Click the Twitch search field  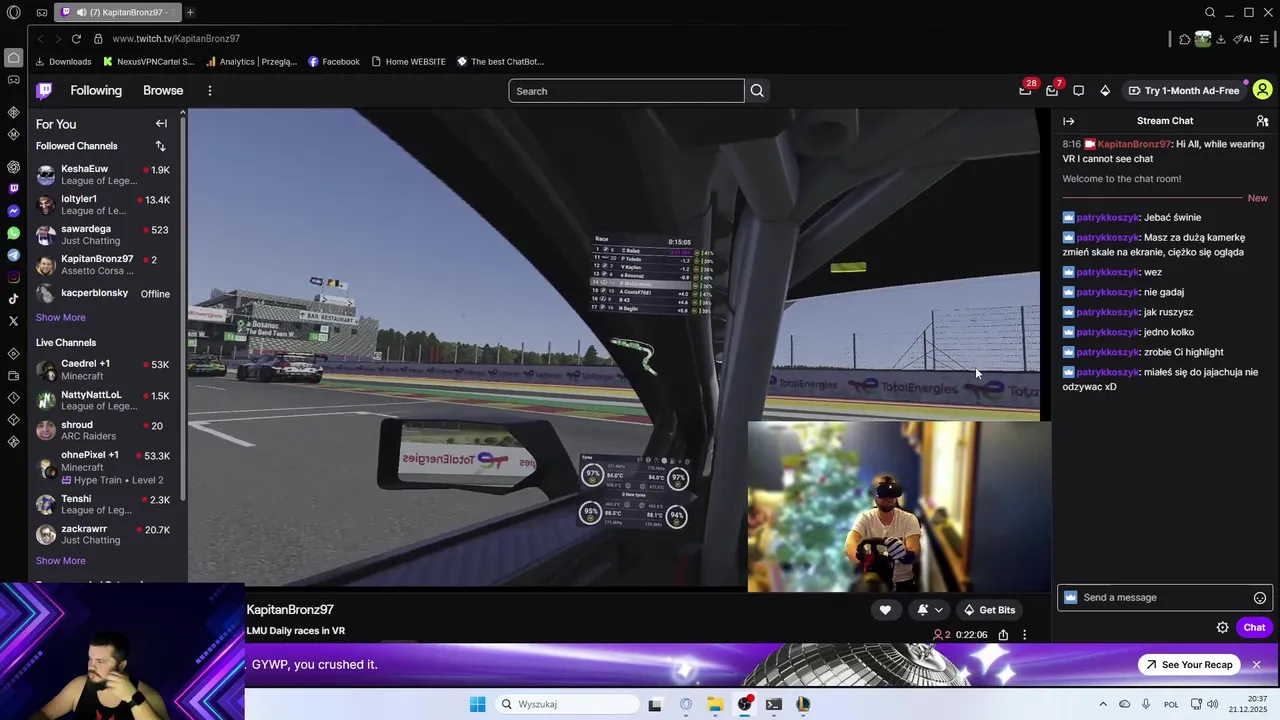click(x=626, y=91)
